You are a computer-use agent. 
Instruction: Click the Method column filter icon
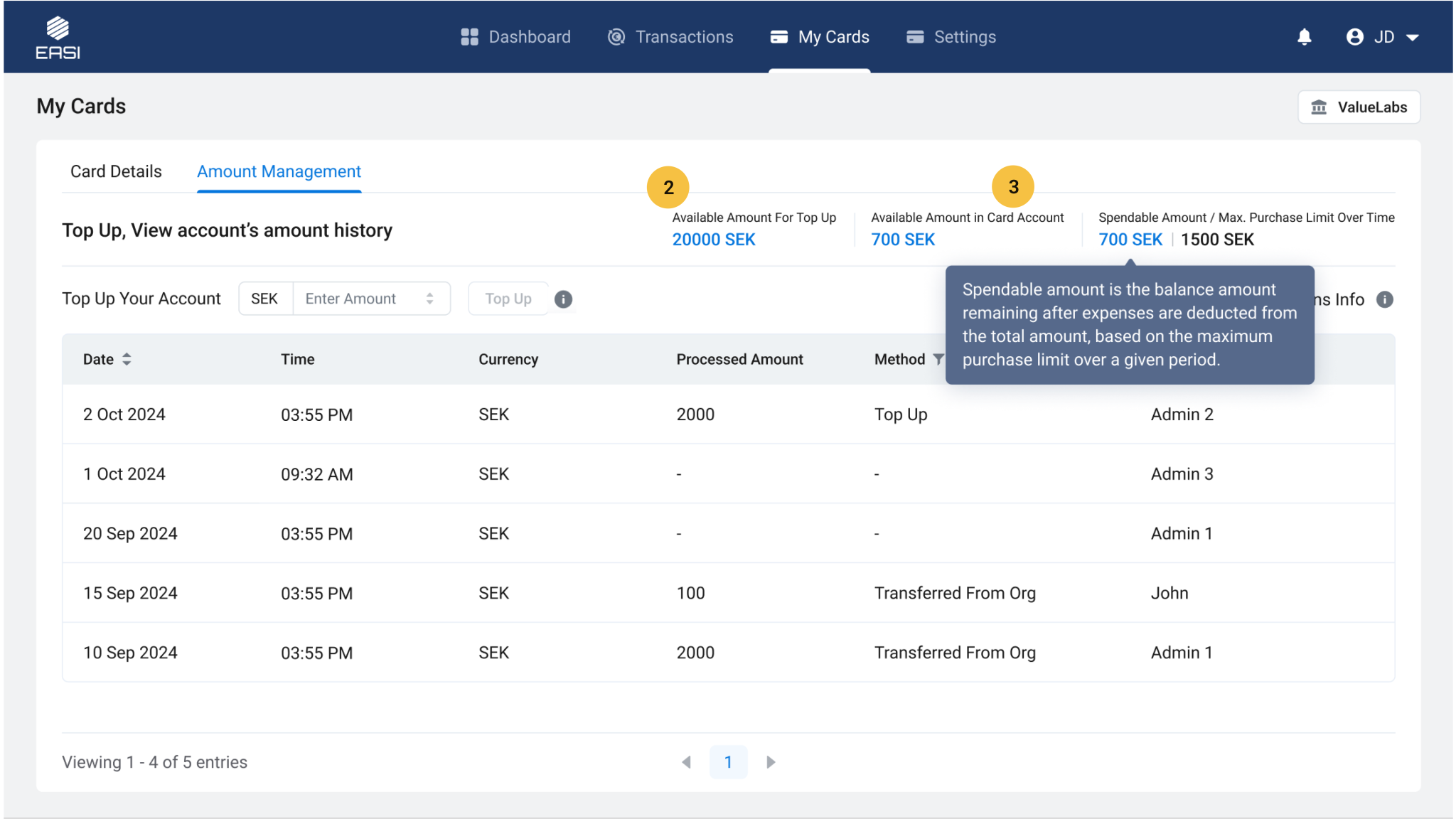point(938,359)
